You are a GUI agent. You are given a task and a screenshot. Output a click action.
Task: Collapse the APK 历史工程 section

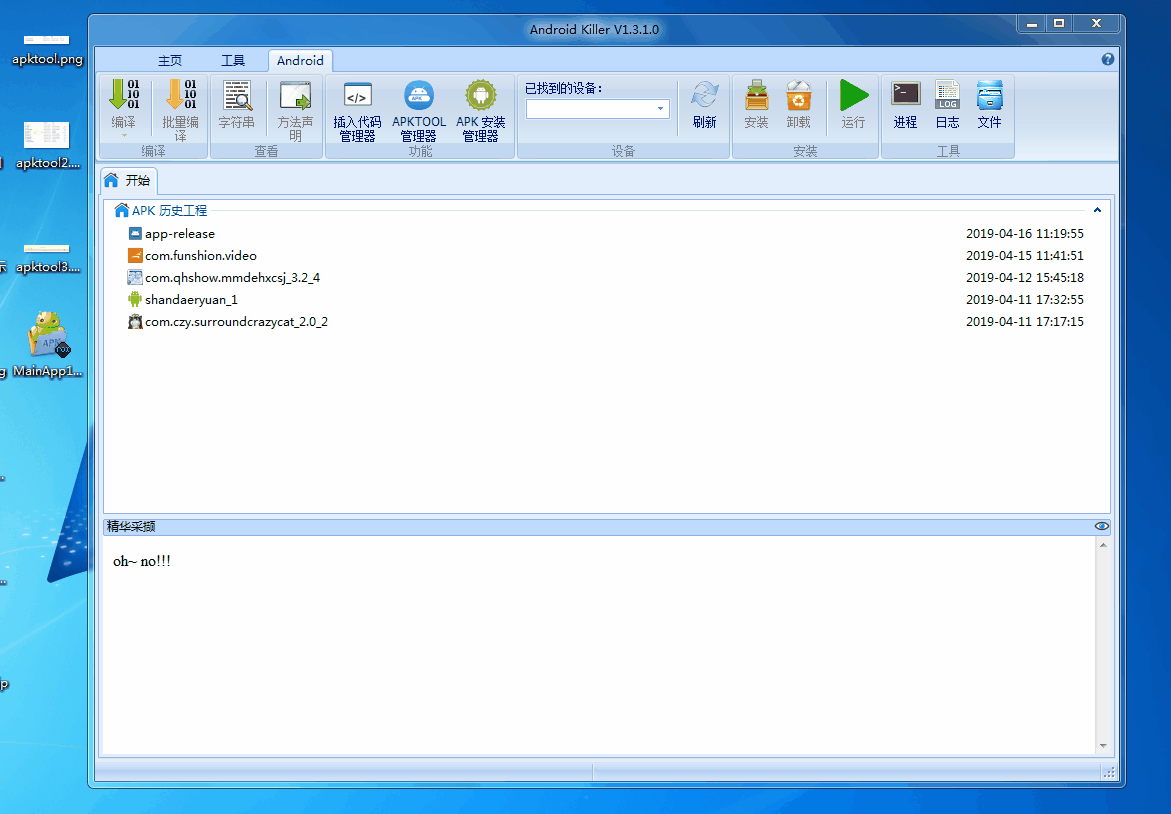[x=1097, y=211]
